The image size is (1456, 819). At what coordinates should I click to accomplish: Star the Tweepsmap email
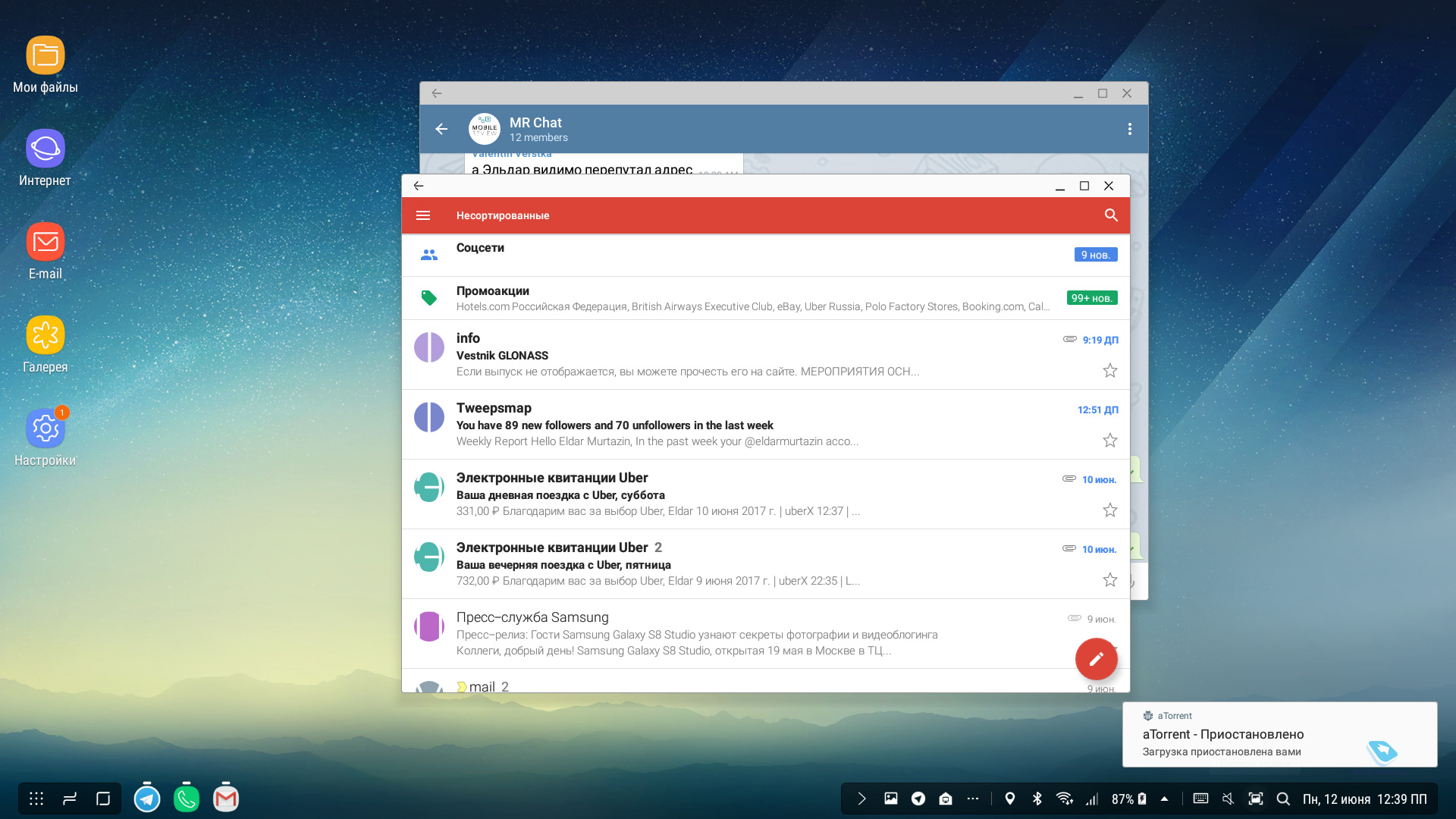(x=1110, y=441)
